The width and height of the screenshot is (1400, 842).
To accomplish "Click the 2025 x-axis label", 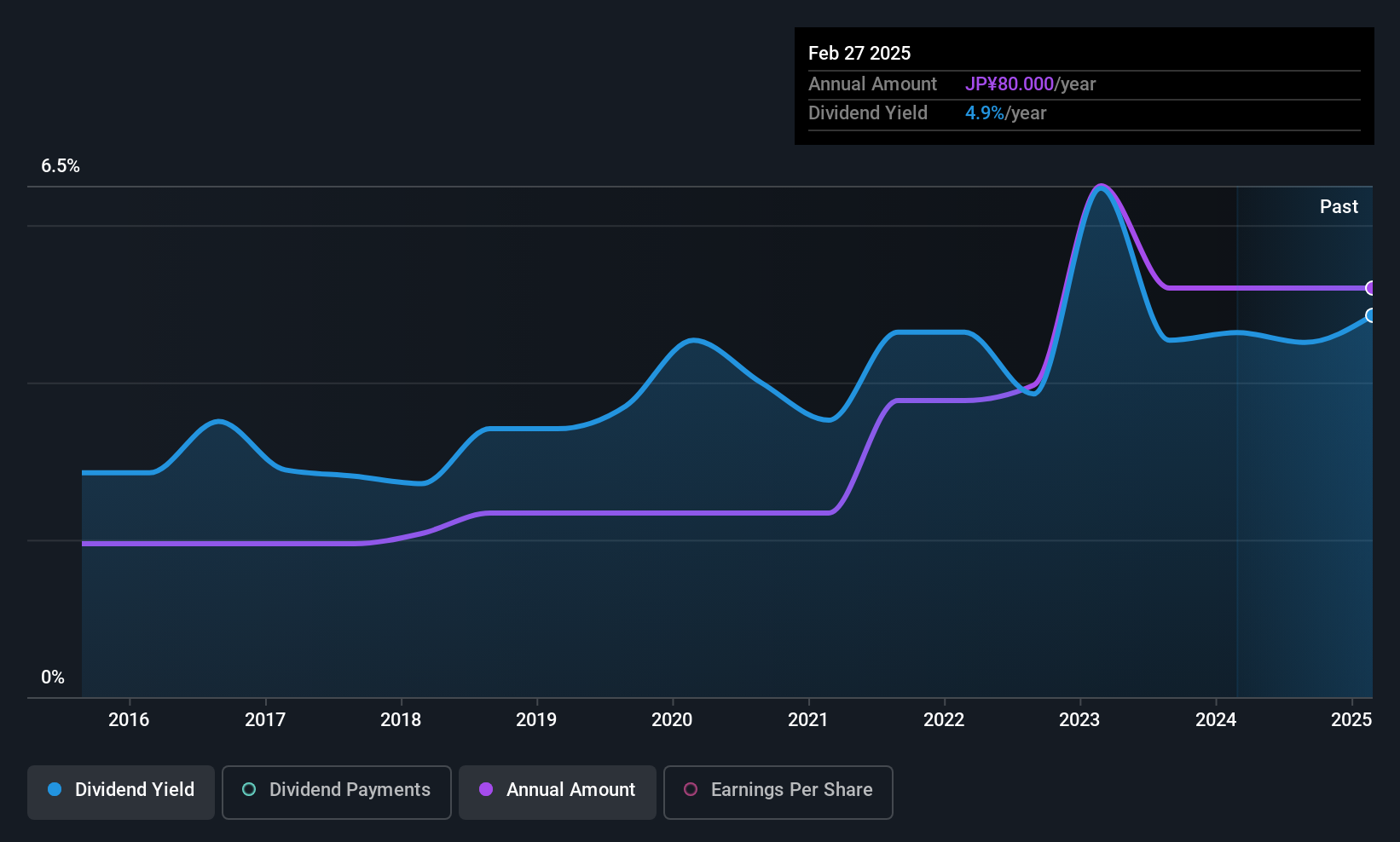I will pyautogui.click(x=1351, y=720).
